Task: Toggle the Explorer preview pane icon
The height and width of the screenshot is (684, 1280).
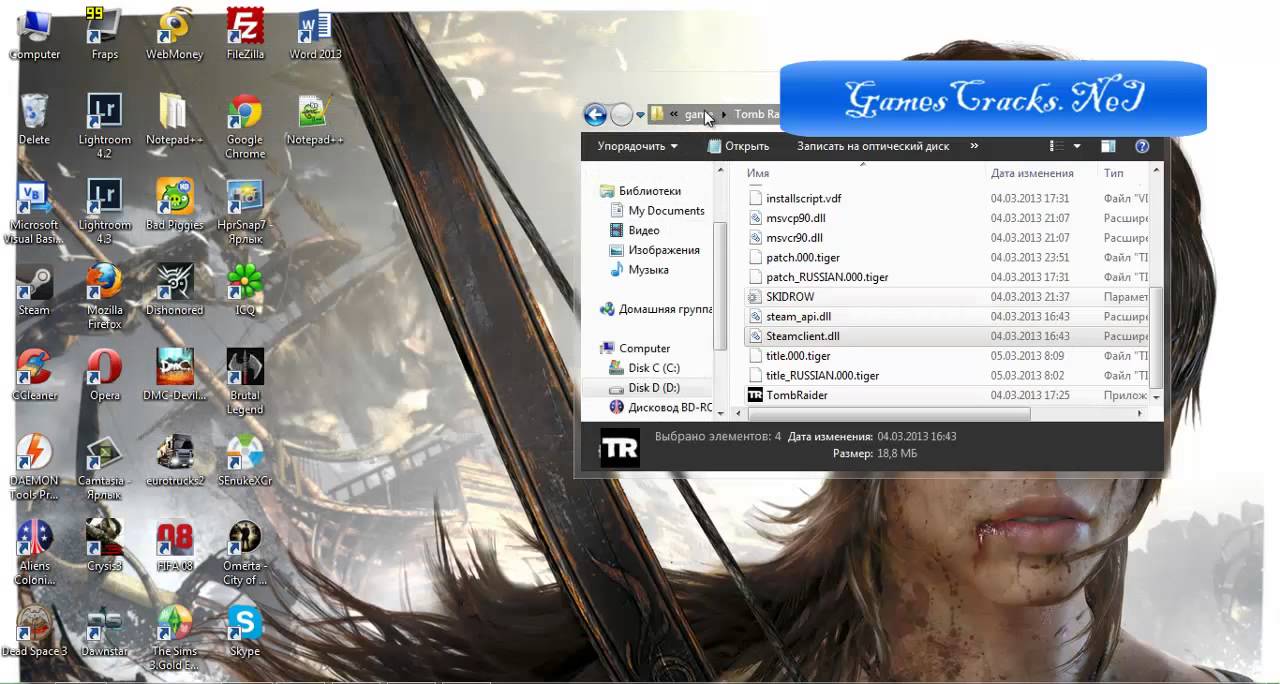Action: point(1108,146)
